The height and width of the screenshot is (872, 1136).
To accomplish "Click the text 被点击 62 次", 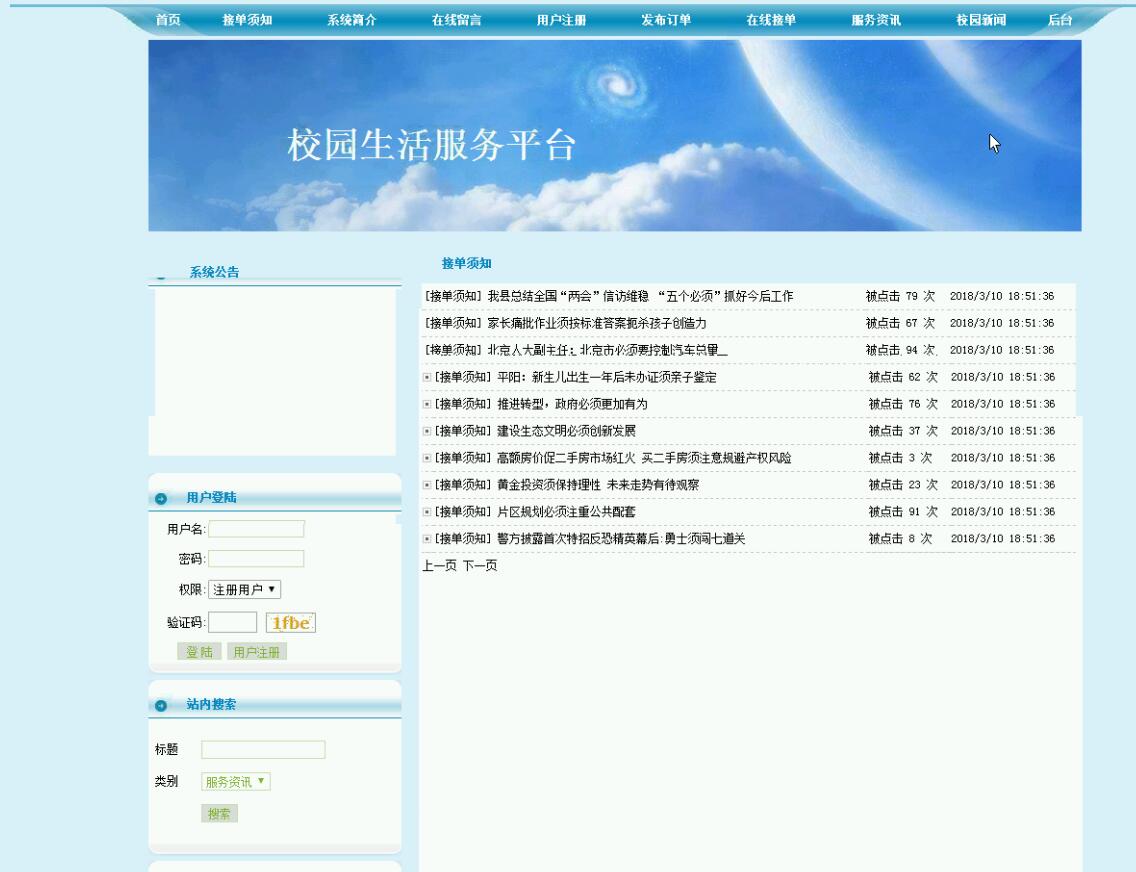I will (x=903, y=377).
